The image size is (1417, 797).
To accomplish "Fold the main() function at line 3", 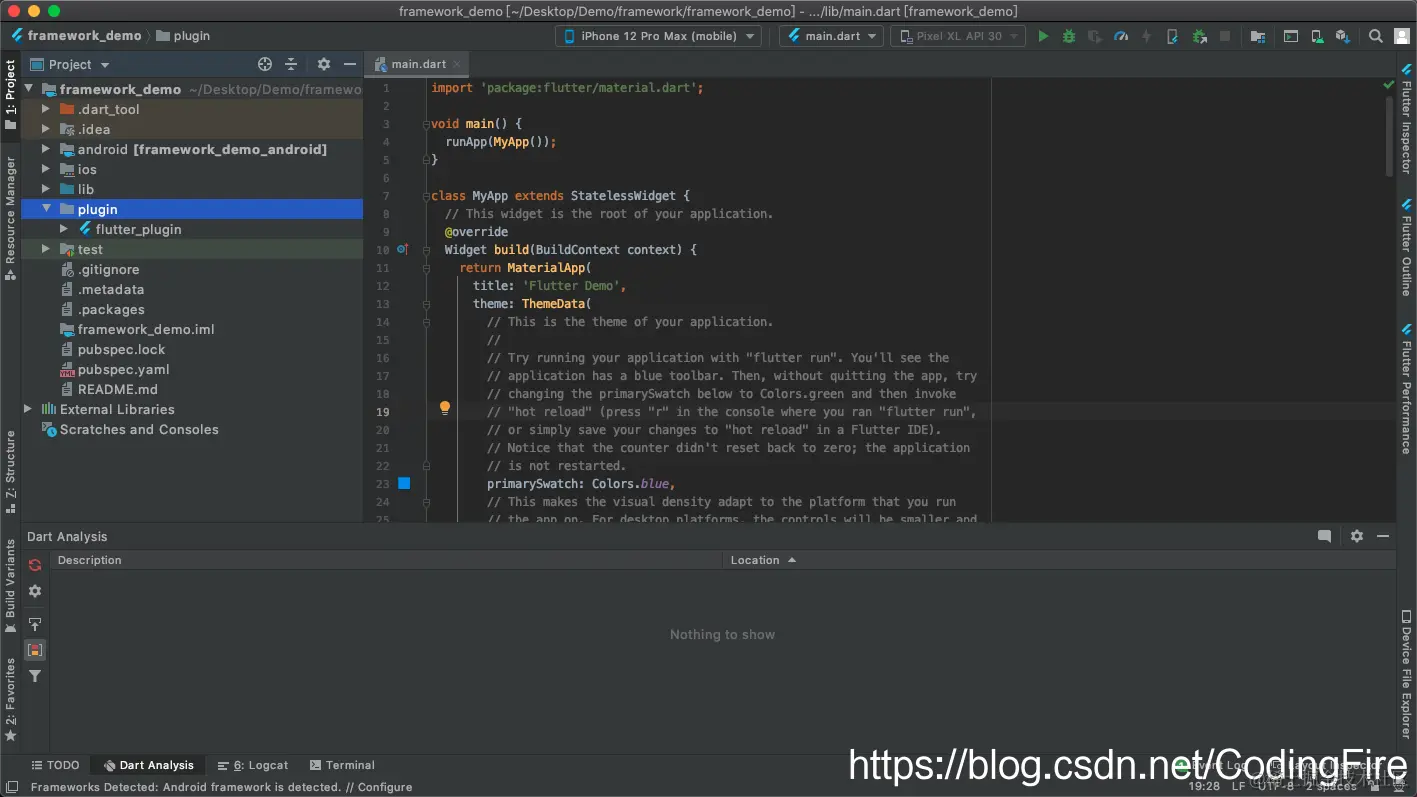I will click(x=426, y=124).
